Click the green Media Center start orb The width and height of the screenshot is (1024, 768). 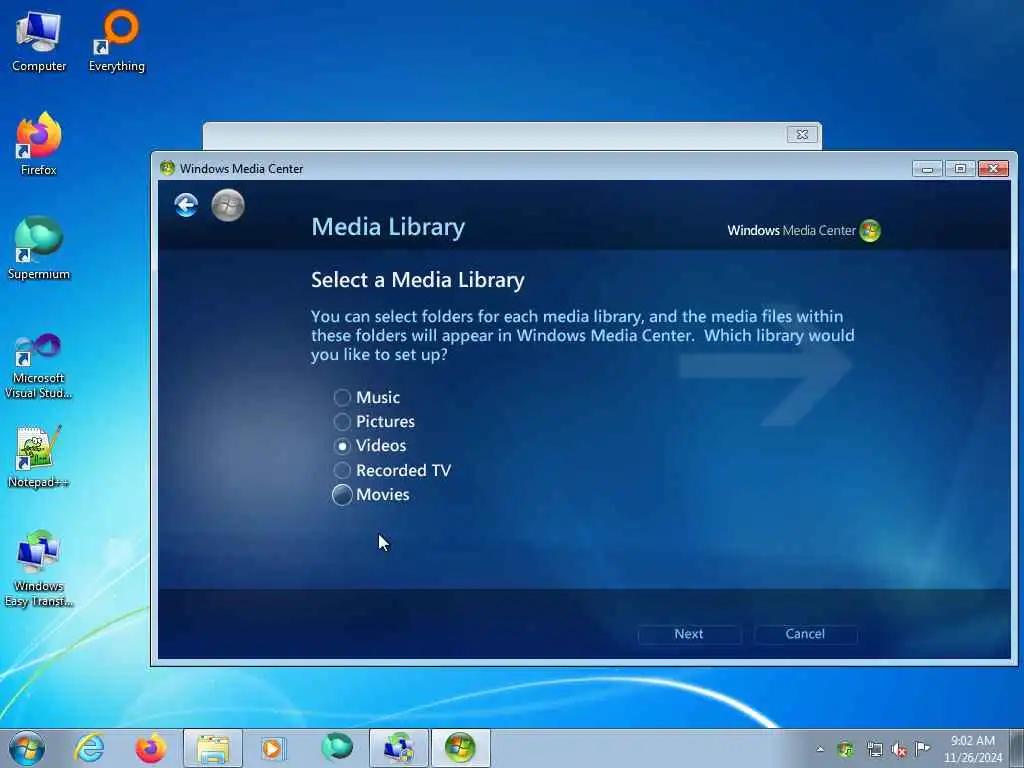point(228,205)
